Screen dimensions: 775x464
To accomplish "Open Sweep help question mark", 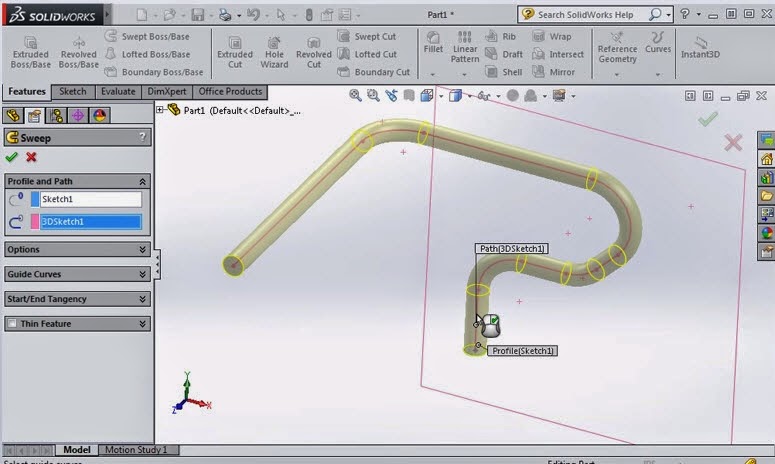I will (x=142, y=137).
